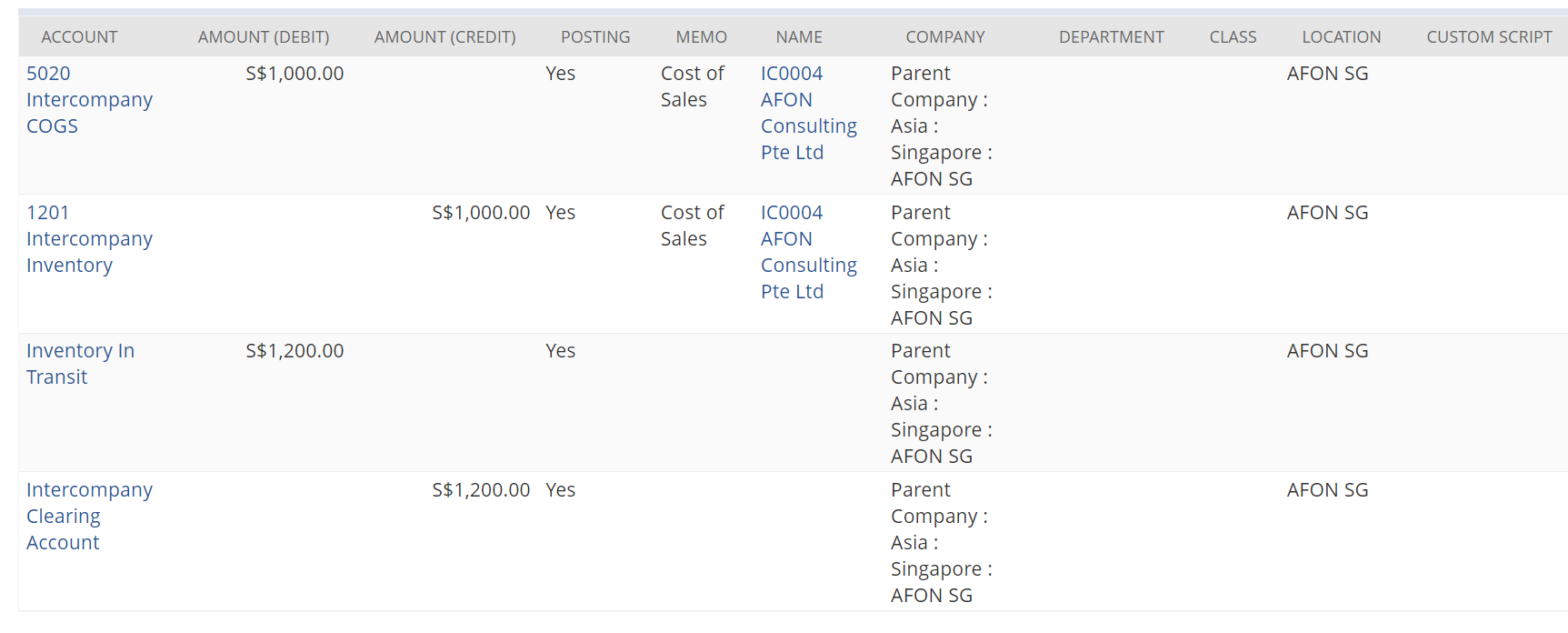The width and height of the screenshot is (1568, 633).
Task: Click the AFON SG location in the Intercompany Inventory row
Action: click(x=1327, y=213)
